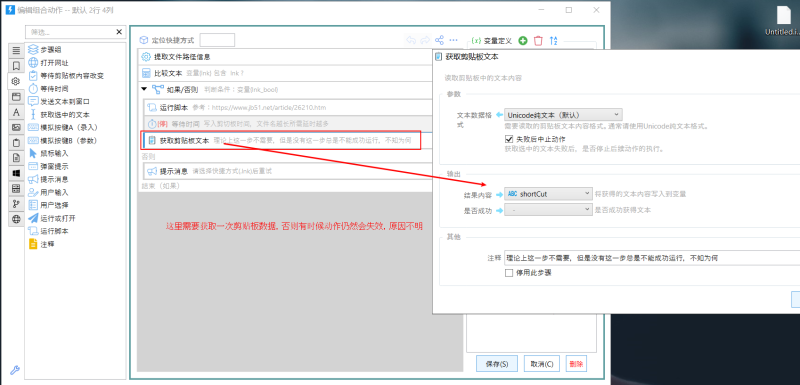
Task: Select the 运行脚本 step inside 如果/否则
Action: coord(288,108)
